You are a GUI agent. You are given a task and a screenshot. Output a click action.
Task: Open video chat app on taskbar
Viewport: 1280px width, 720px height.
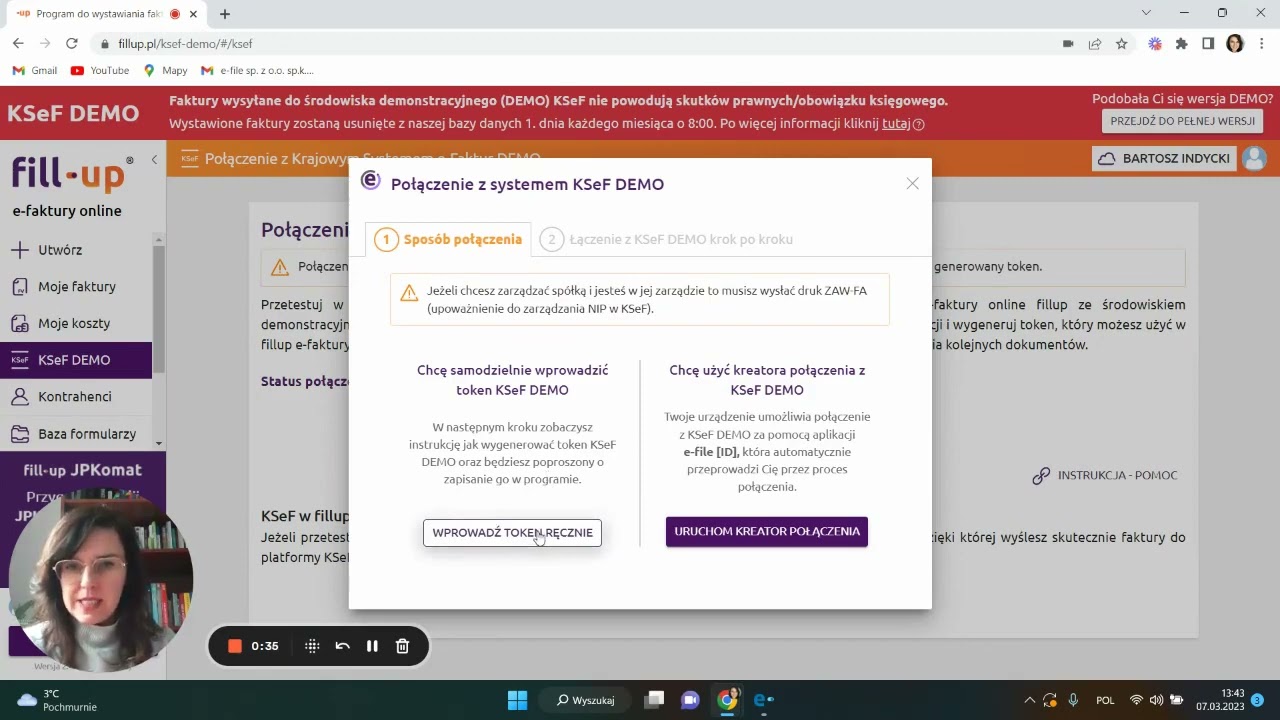tap(690, 700)
